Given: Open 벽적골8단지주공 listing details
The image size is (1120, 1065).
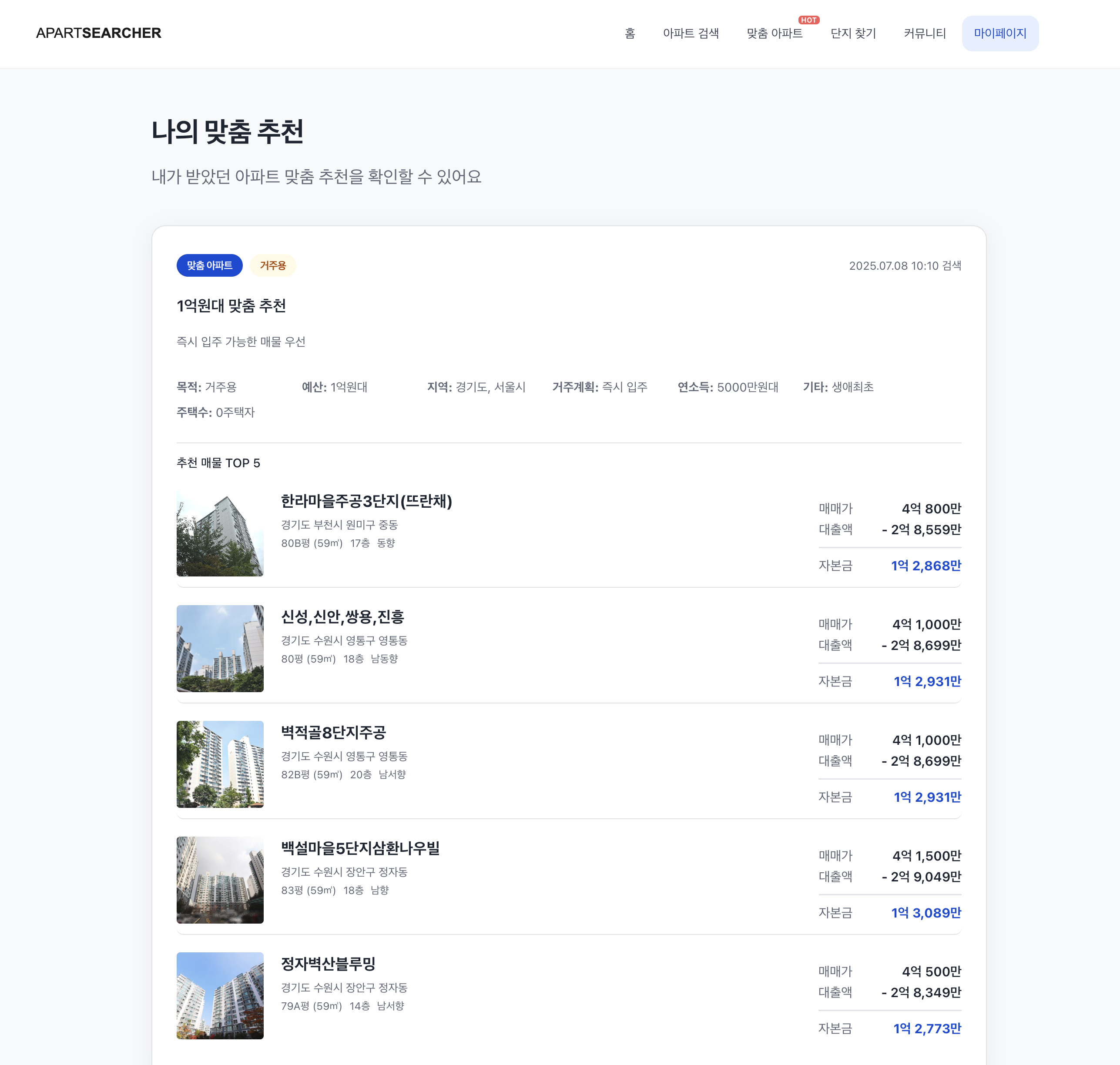Looking at the screenshot, I should click(x=334, y=733).
